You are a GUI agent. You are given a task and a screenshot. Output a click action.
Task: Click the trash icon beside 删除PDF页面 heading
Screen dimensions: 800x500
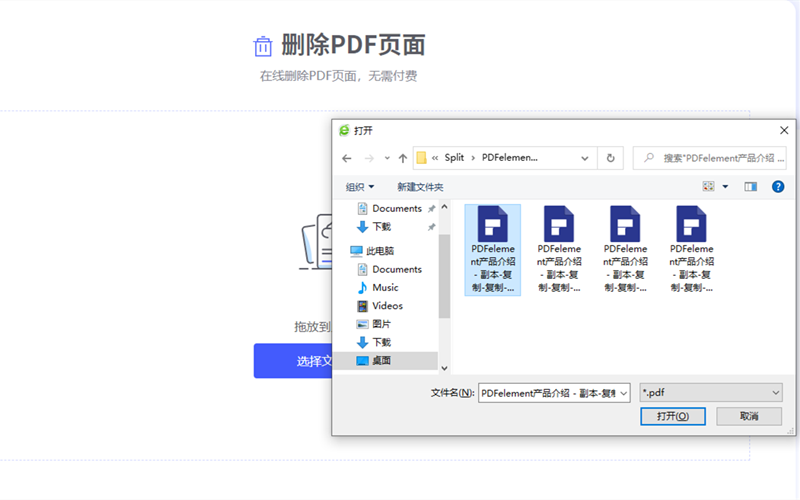tap(263, 46)
